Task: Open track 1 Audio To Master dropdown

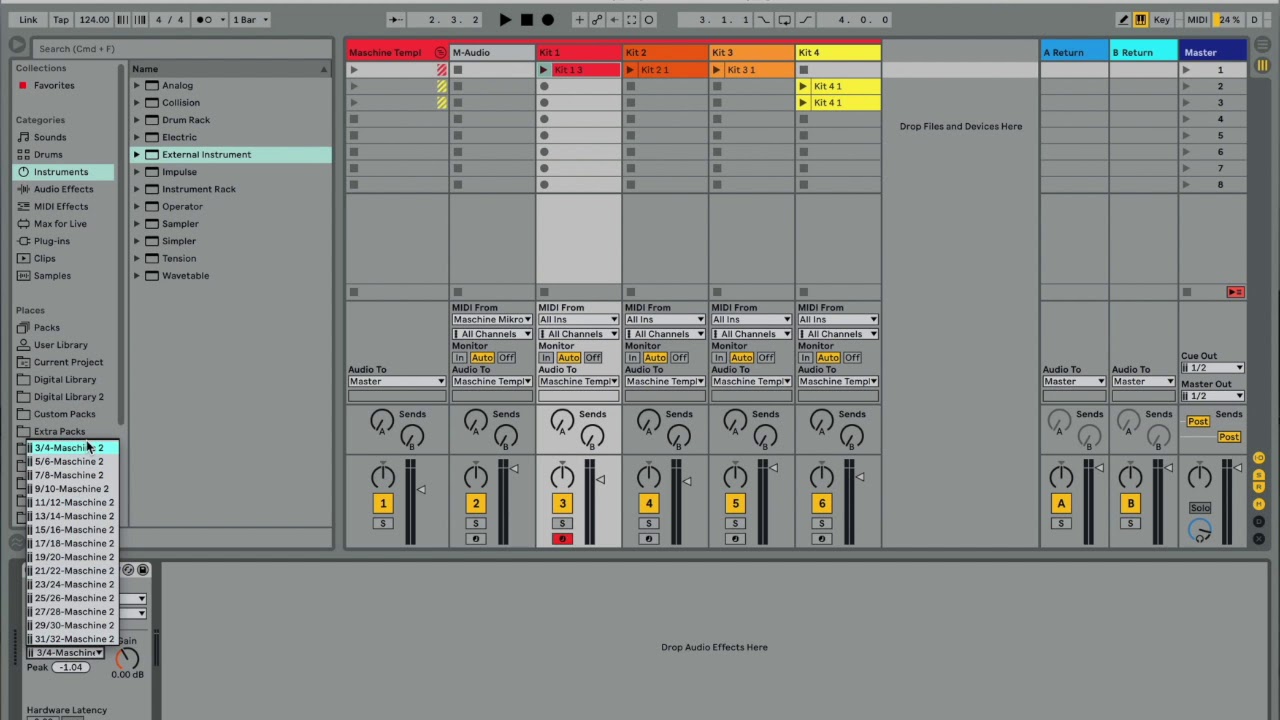Action: (396, 381)
